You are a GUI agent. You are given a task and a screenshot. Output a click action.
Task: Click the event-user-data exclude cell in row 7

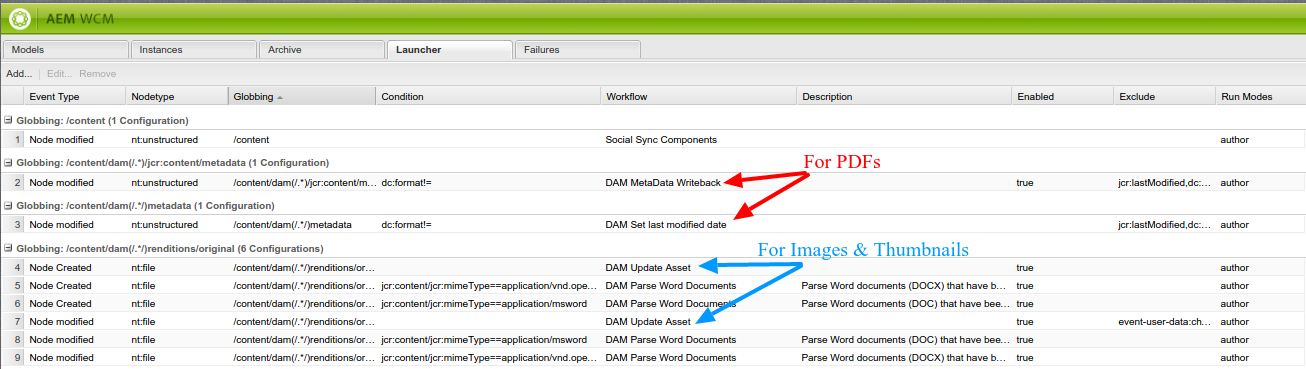pyautogui.click(x=1165, y=322)
